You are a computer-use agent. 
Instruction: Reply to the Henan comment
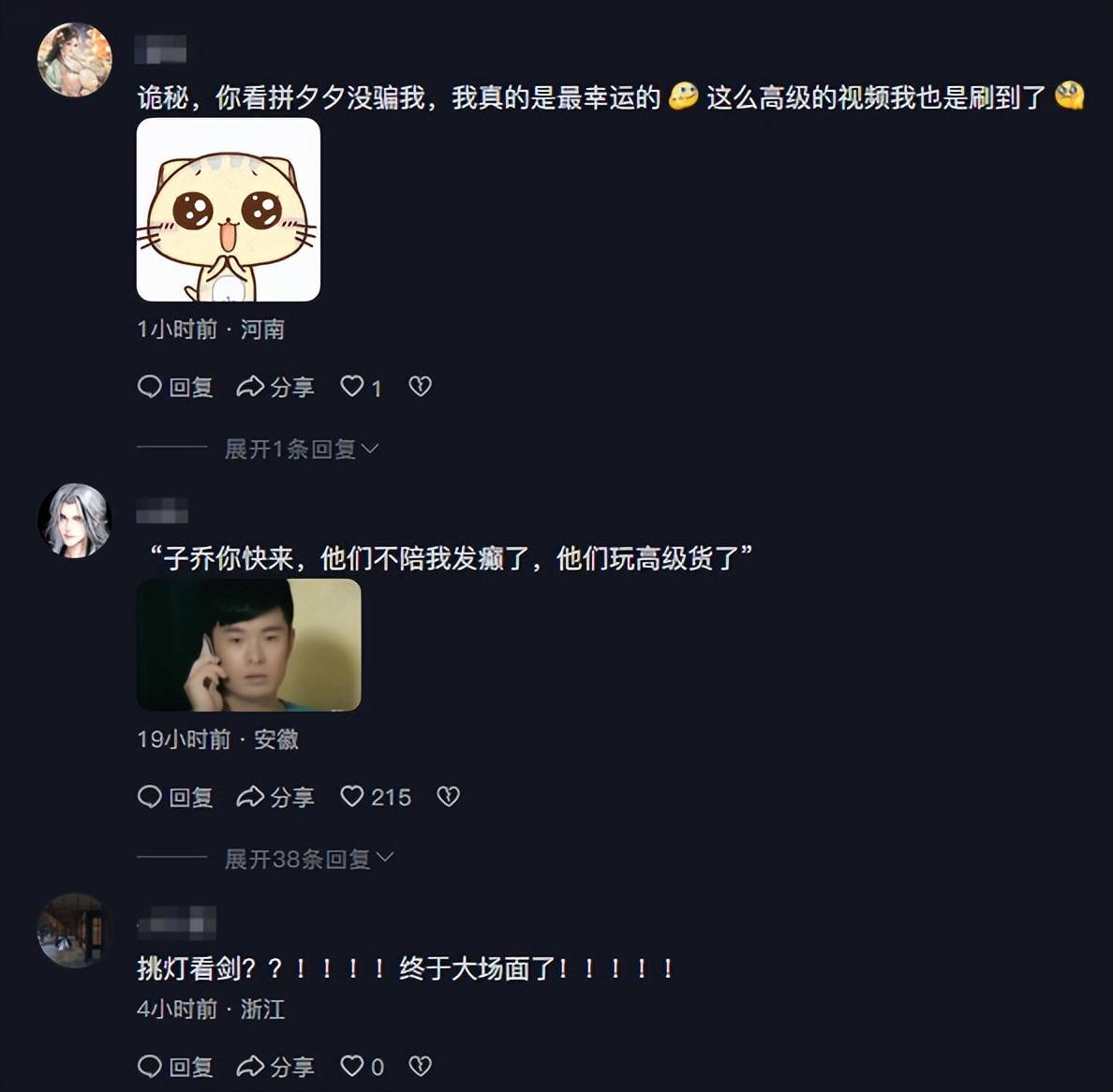(175, 387)
